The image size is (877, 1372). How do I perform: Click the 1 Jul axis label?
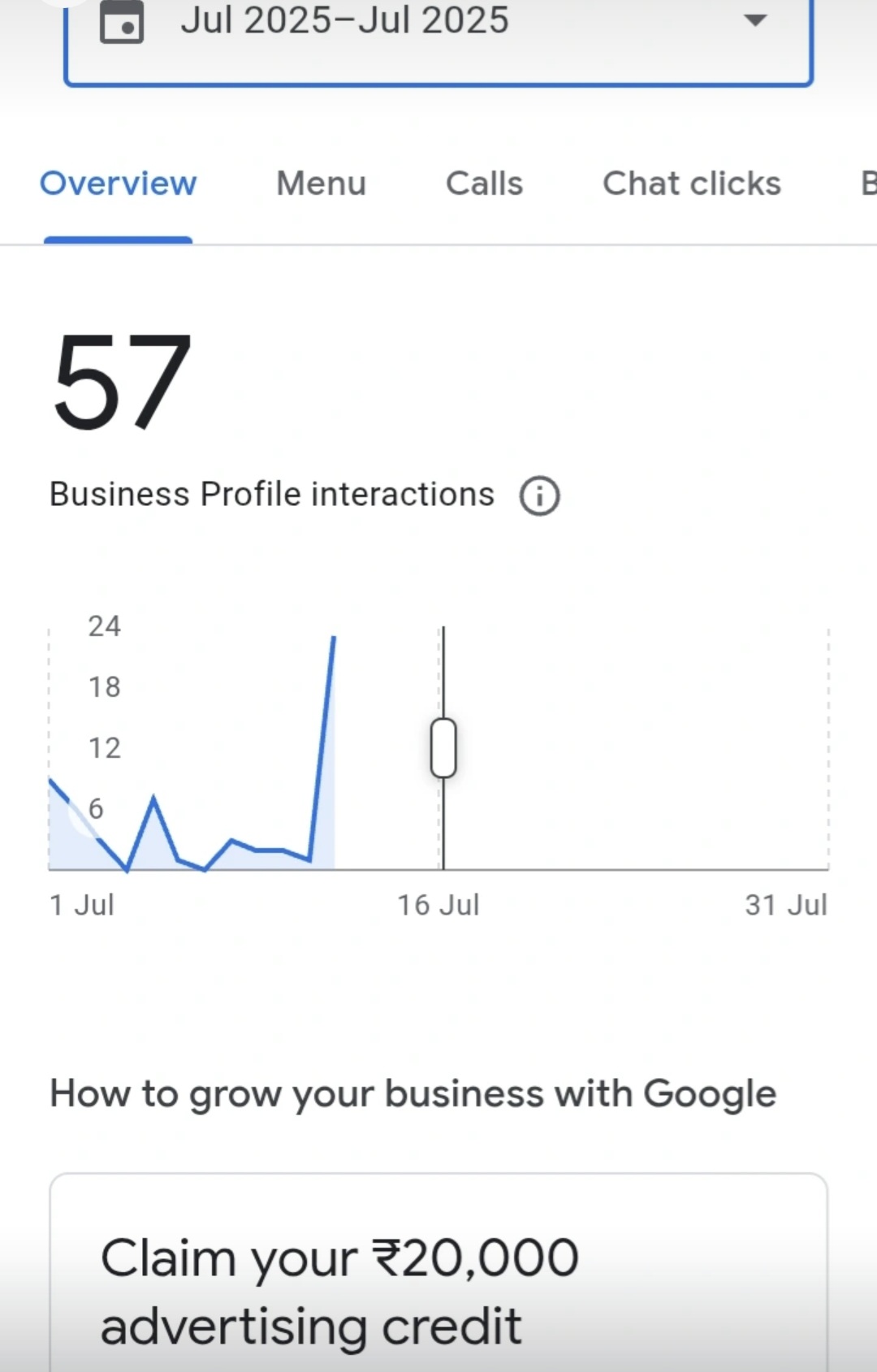pyautogui.click(x=82, y=905)
